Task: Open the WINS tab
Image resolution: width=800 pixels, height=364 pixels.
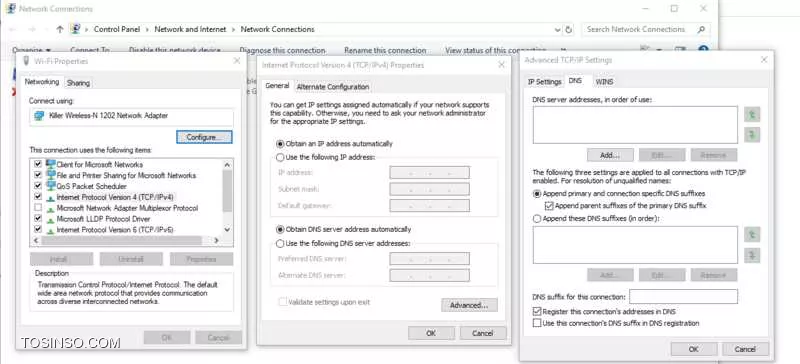Action: click(604, 82)
